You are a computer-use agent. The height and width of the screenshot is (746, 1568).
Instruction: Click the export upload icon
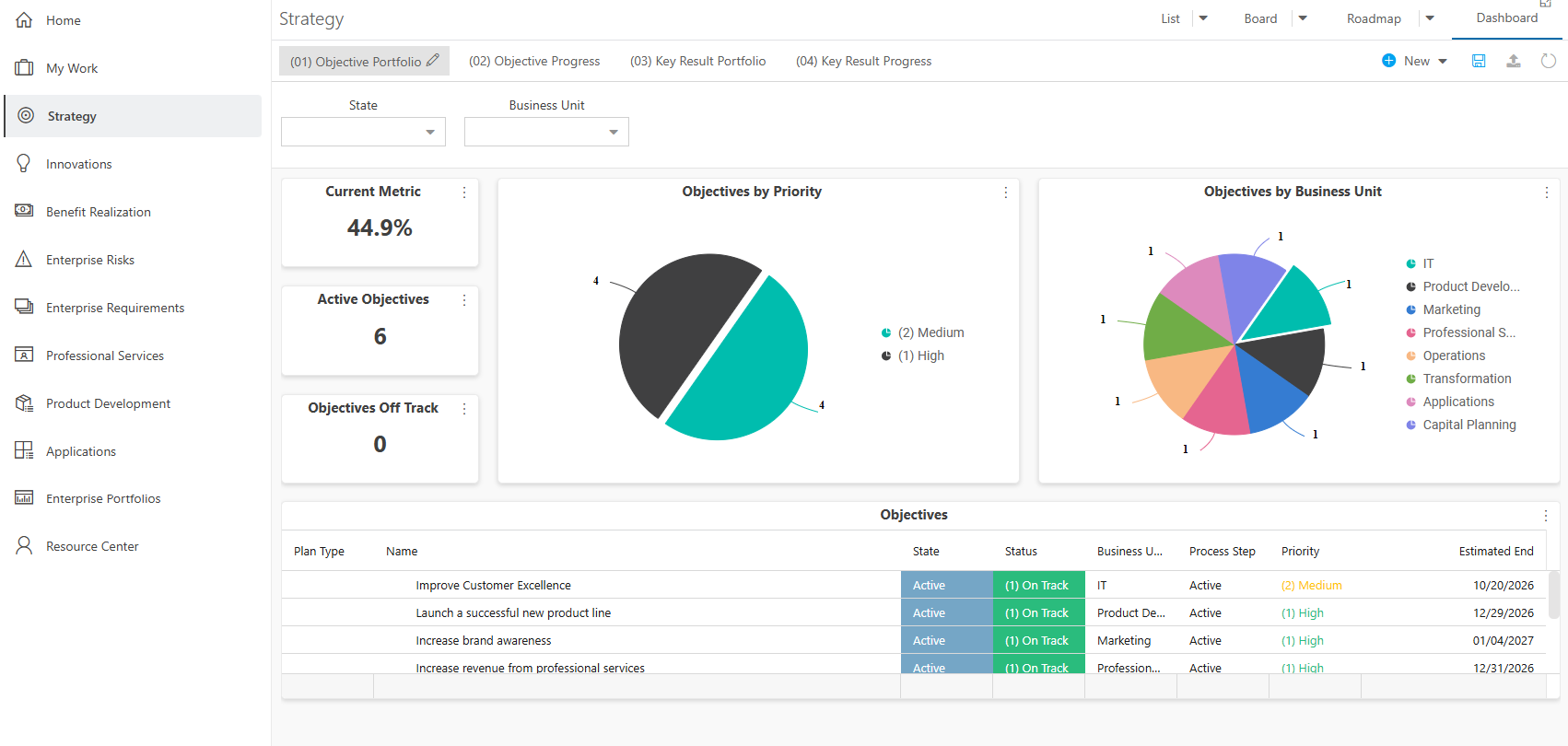click(1514, 61)
